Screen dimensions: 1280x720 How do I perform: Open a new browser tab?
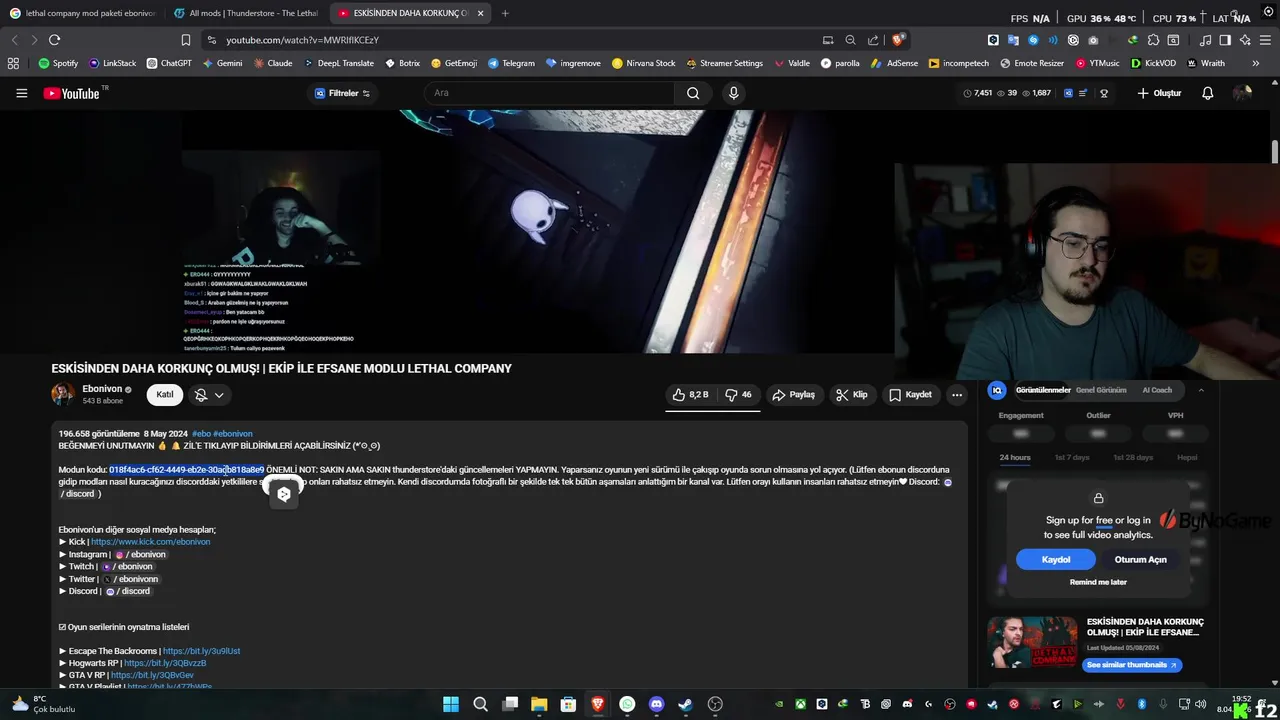coord(505,13)
